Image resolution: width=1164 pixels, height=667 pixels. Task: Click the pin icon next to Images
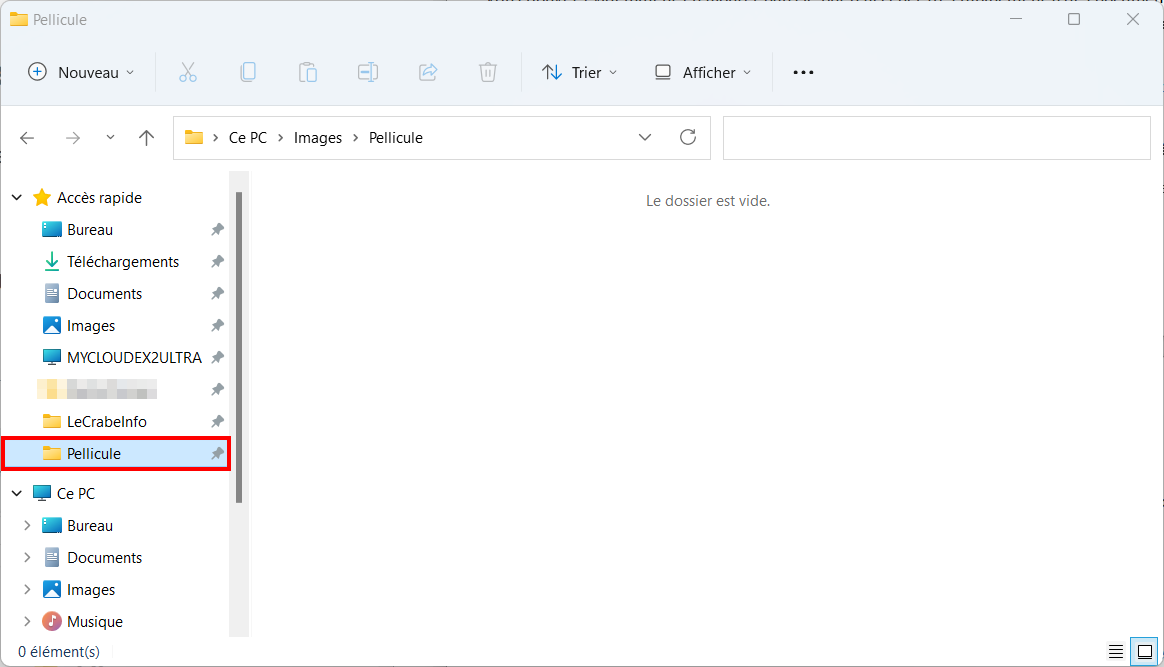coord(218,326)
